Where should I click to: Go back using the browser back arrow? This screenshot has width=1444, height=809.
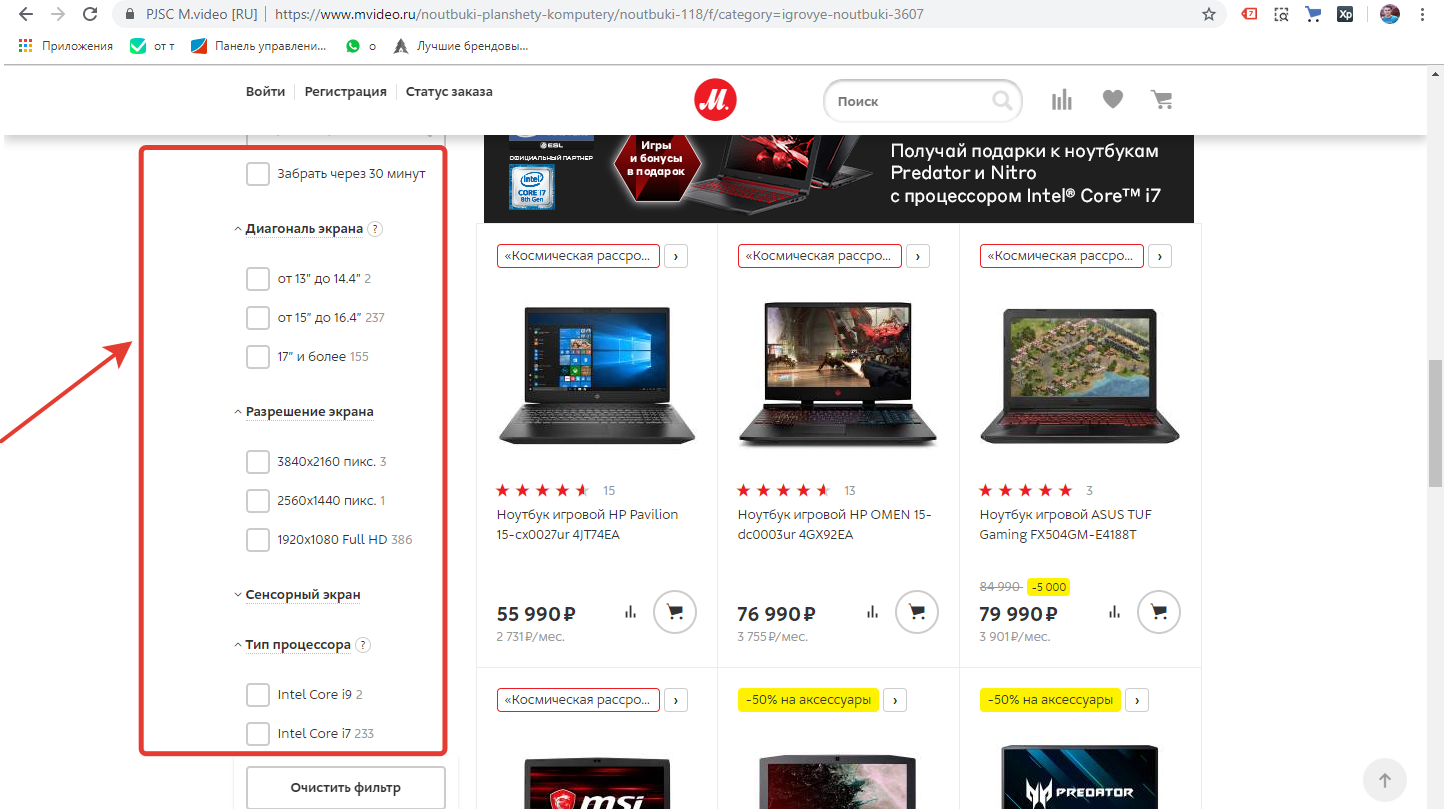(x=26, y=15)
